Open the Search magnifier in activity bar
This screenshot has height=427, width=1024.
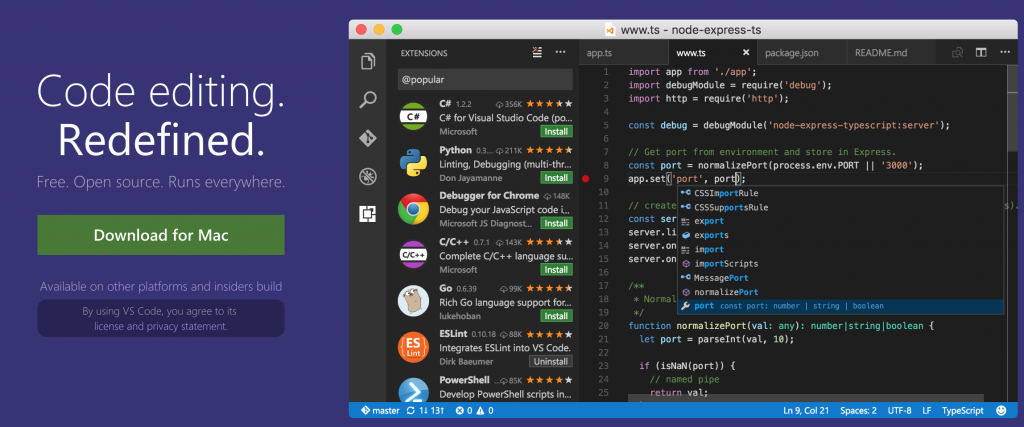pos(368,100)
